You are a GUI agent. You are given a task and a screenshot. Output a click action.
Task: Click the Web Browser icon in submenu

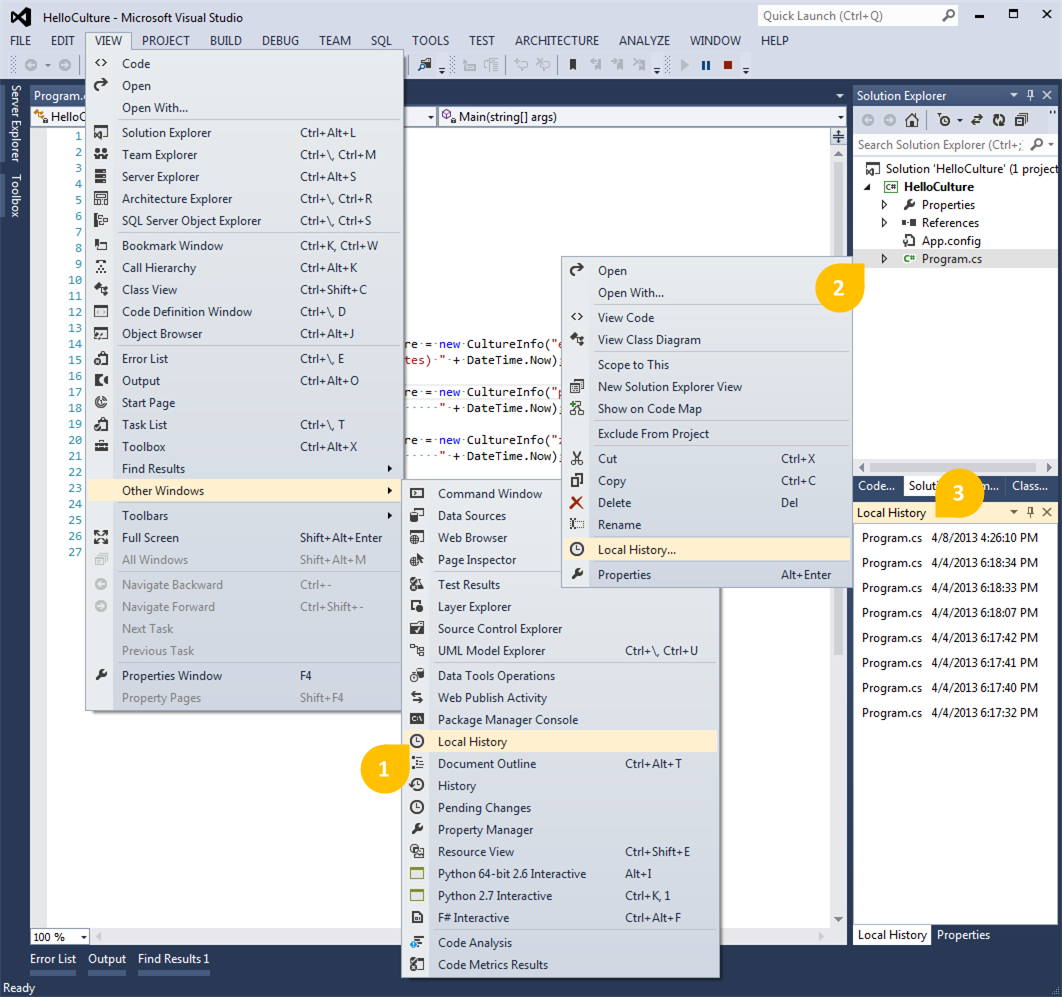[x=417, y=537]
